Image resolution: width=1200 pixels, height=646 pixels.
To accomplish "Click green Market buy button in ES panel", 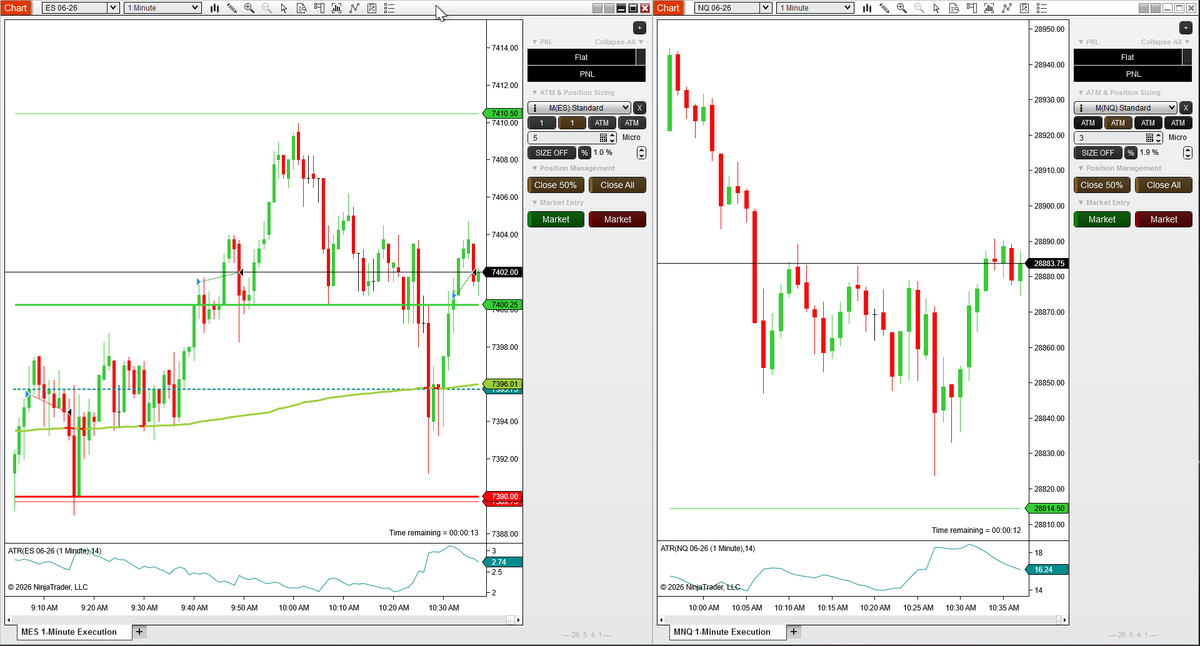I will pyautogui.click(x=556, y=219).
